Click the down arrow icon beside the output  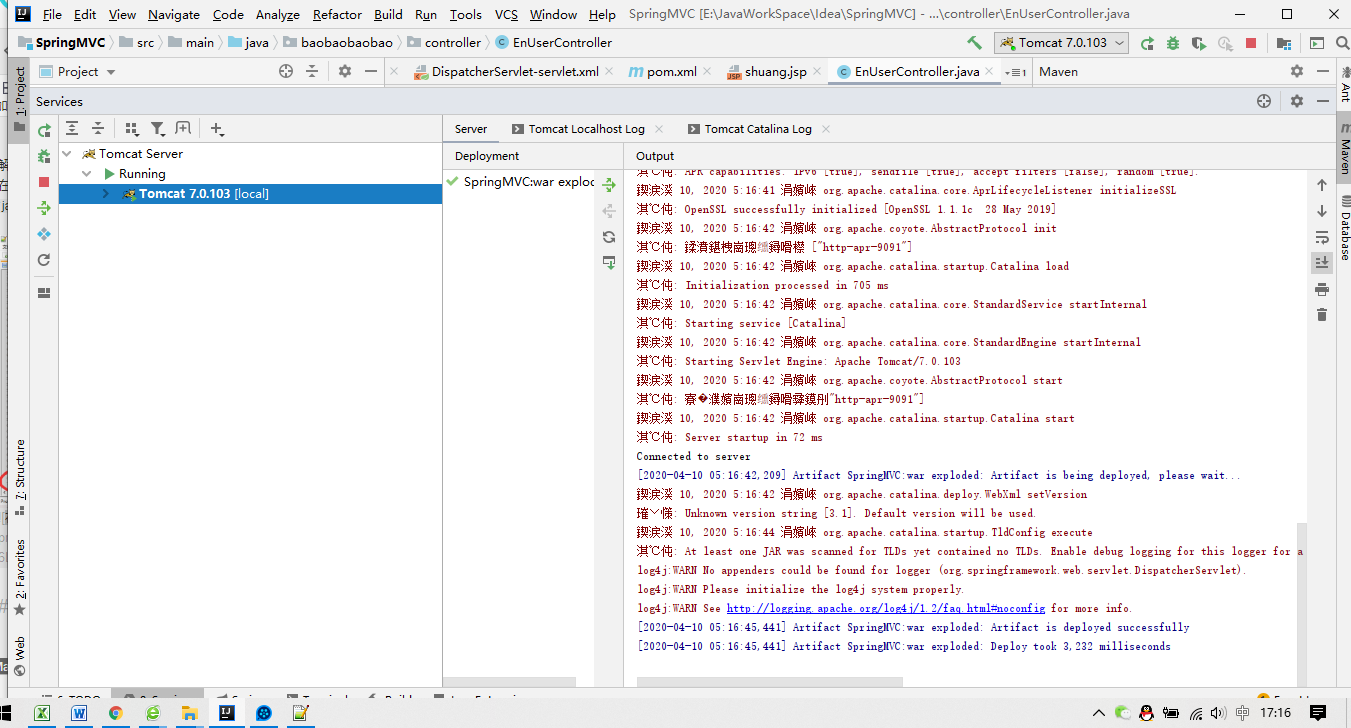click(x=1322, y=211)
